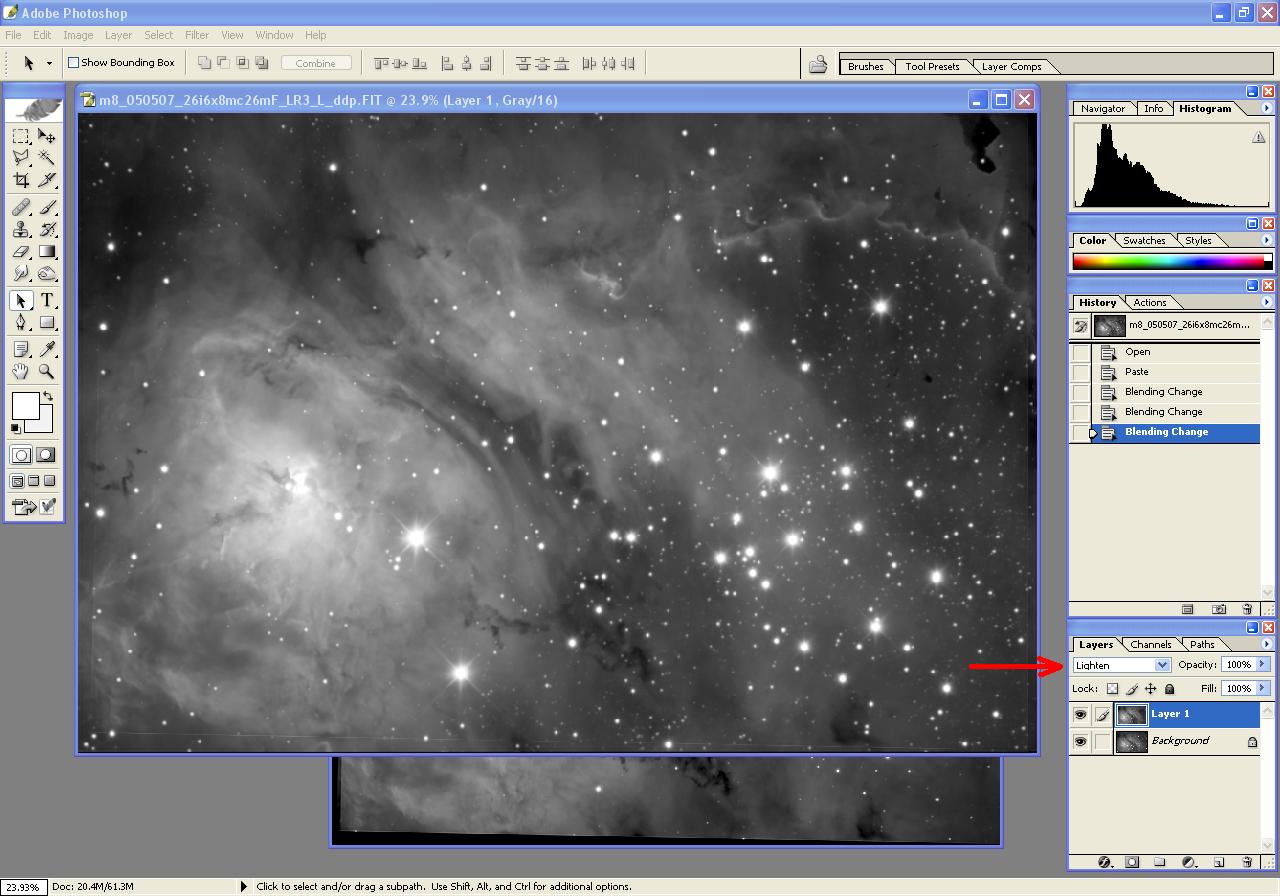Delete layer using Layers panel trash icon
This screenshot has width=1280, height=896.
coord(1247,862)
